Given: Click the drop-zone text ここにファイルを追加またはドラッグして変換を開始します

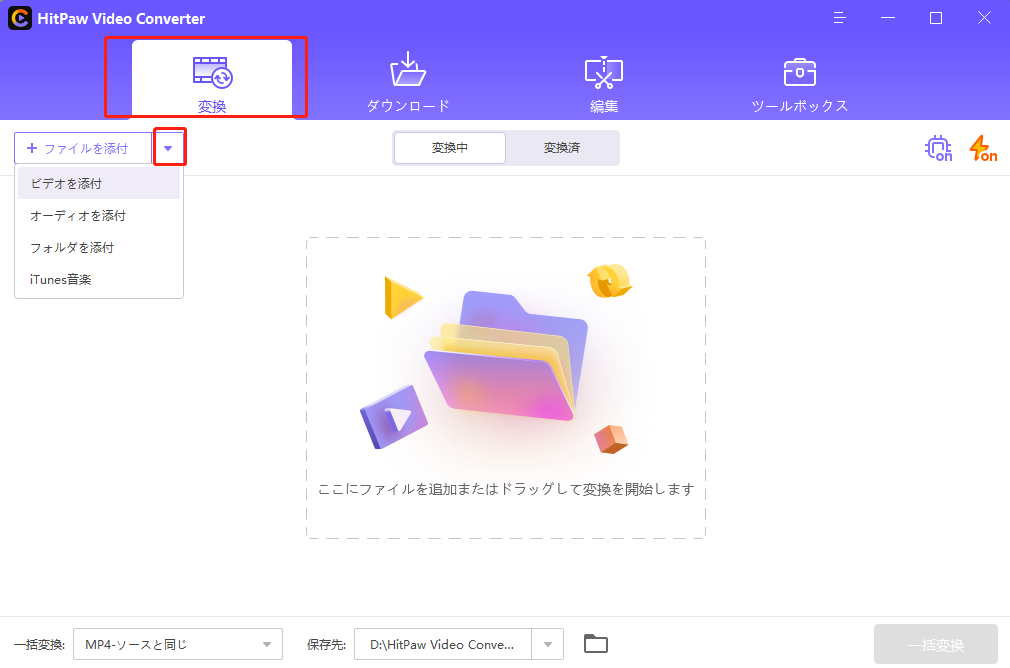Looking at the screenshot, I should 506,489.
